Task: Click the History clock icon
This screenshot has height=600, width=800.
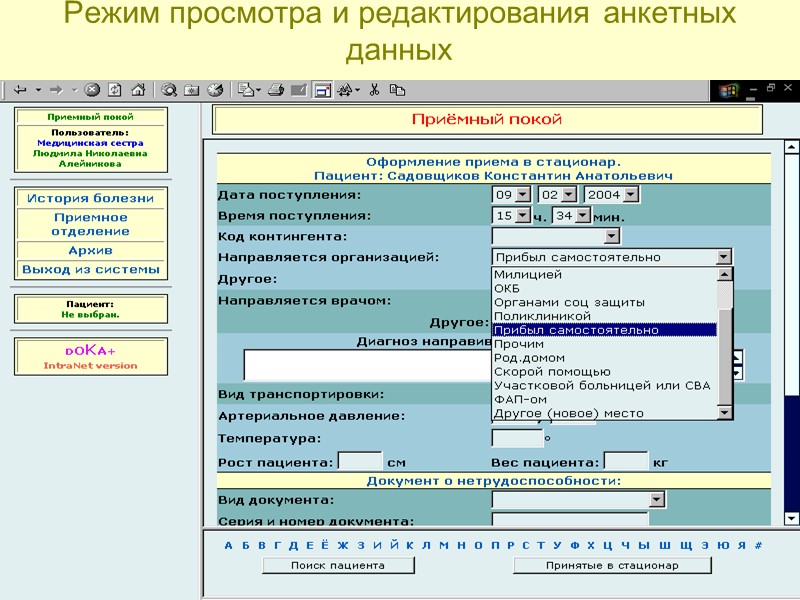Action: click(215, 92)
